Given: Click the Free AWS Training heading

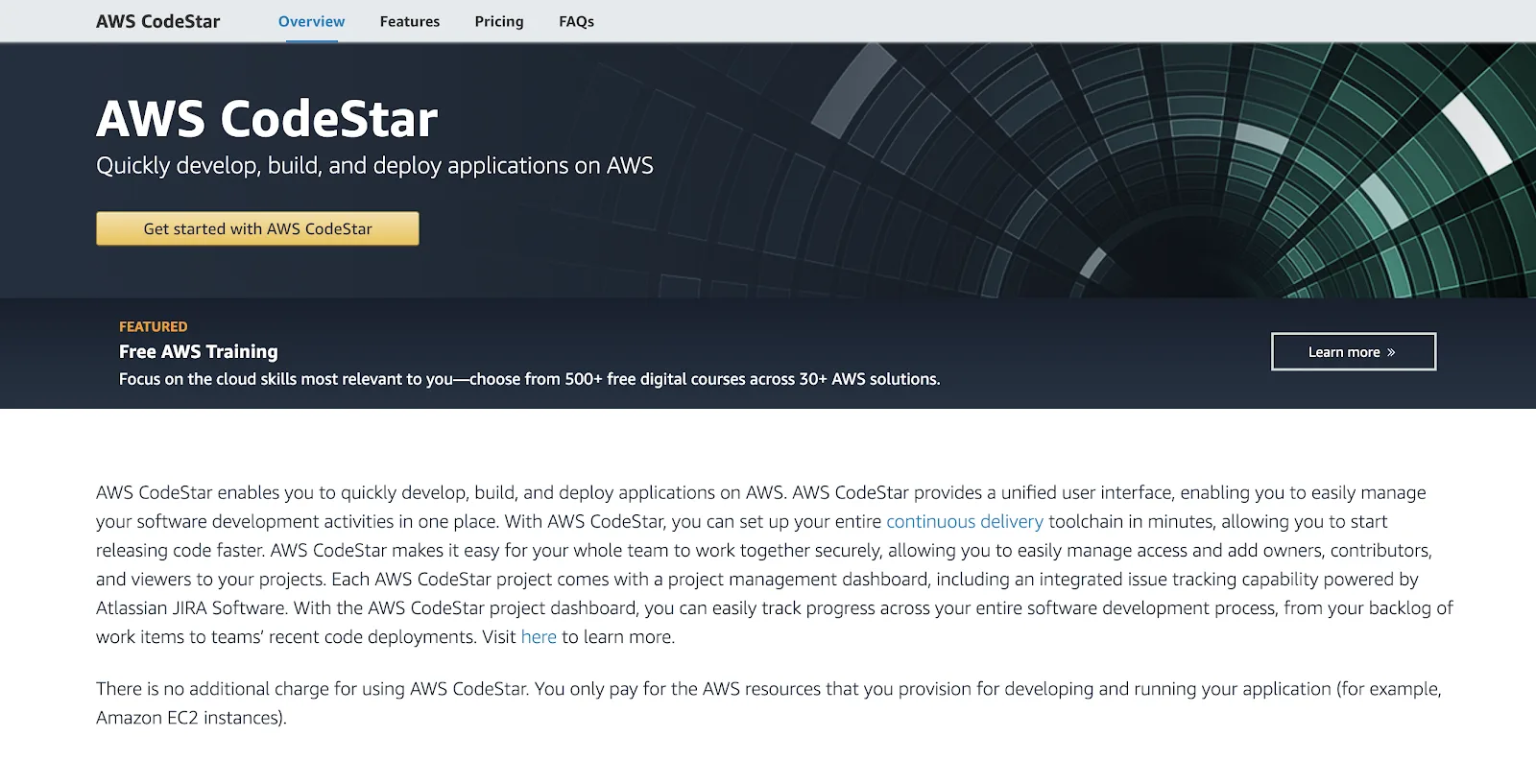Looking at the screenshot, I should (x=199, y=351).
